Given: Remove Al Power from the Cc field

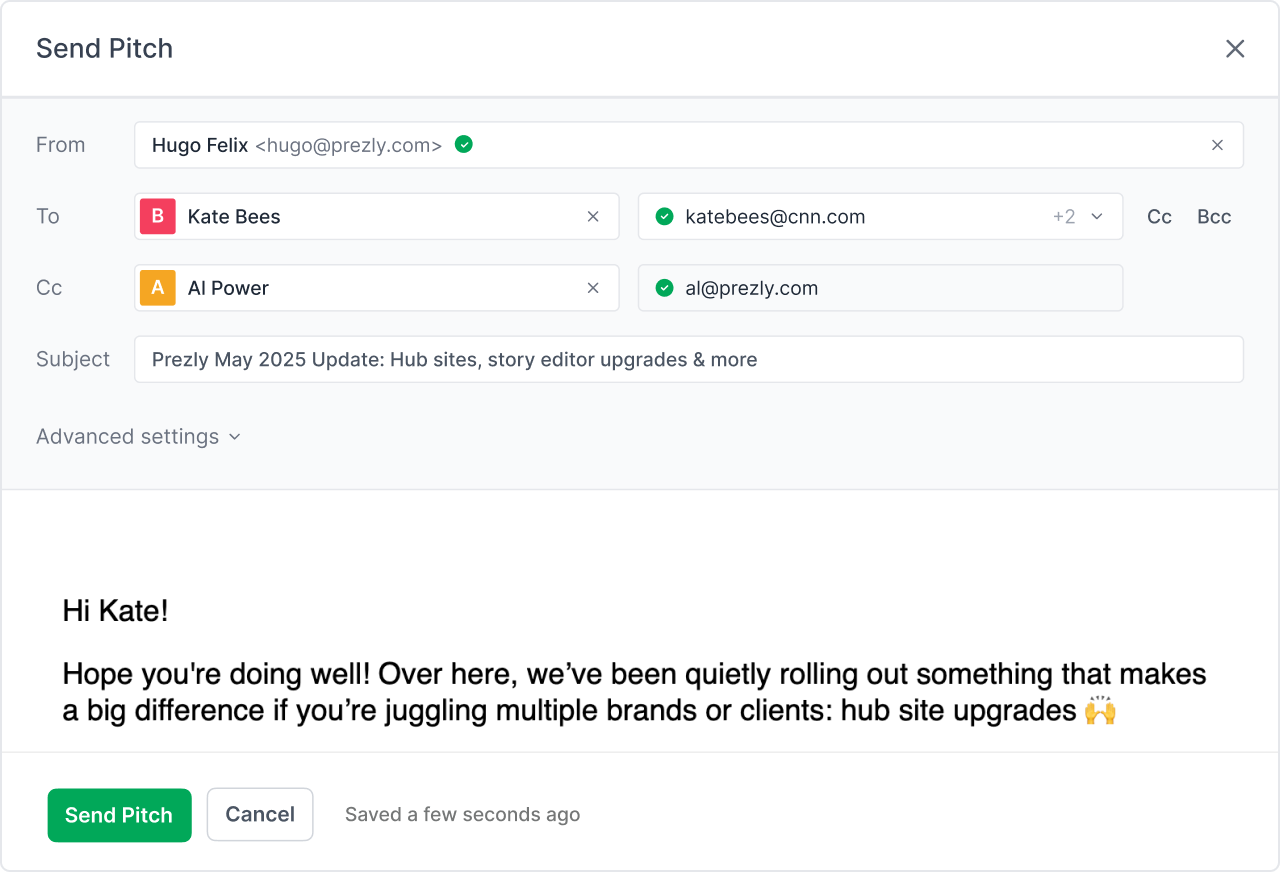Looking at the screenshot, I should tap(593, 288).
